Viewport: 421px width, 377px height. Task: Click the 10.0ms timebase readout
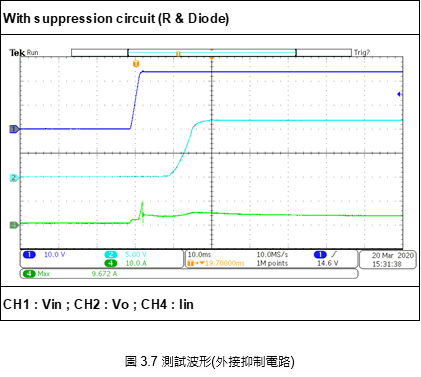pyautogui.click(x=199, y=255)
